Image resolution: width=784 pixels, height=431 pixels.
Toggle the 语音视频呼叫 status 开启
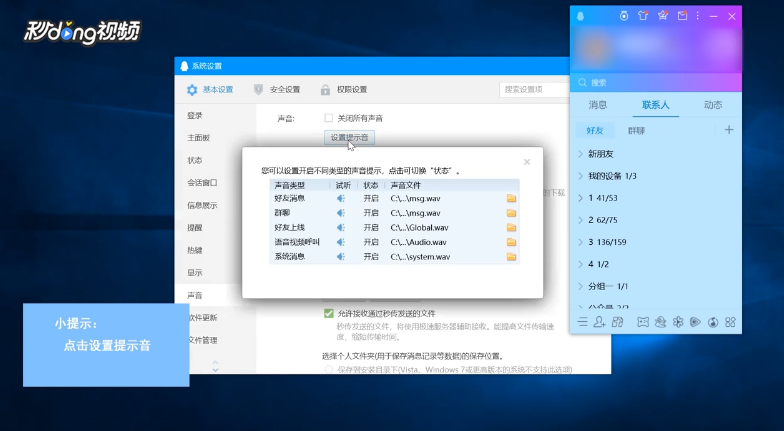pos(371,242)
